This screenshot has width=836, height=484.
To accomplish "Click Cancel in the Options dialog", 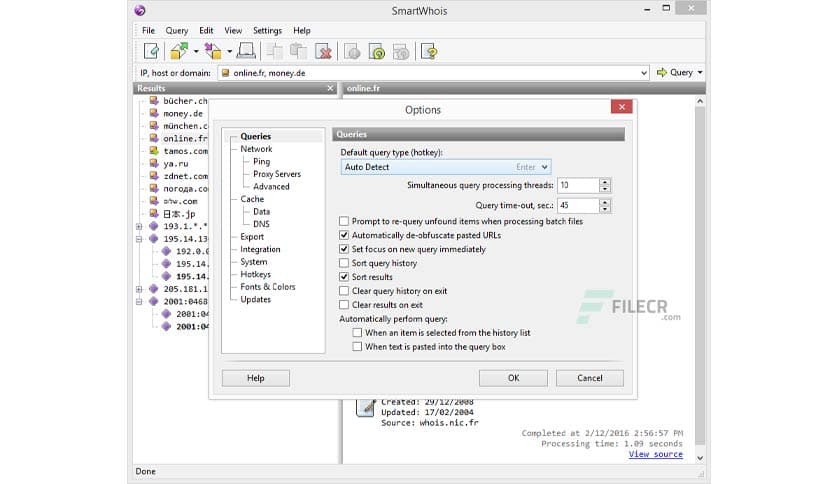I will [x=590, y=378].
